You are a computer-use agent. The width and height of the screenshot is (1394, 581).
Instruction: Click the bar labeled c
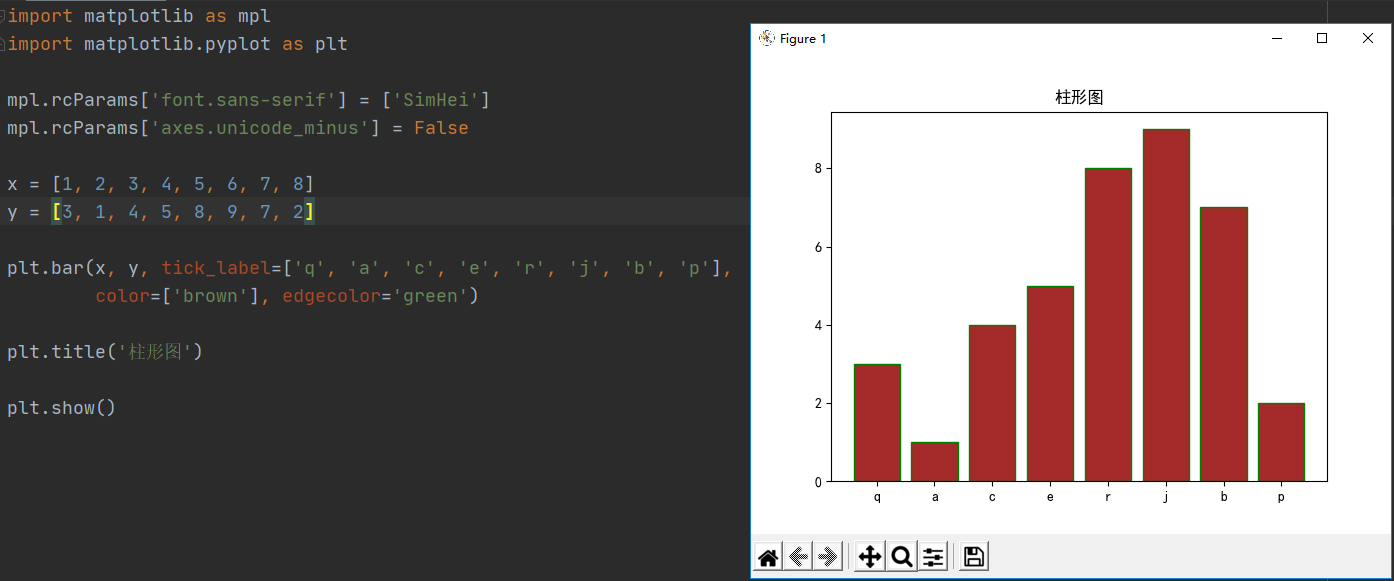(992, 403)
